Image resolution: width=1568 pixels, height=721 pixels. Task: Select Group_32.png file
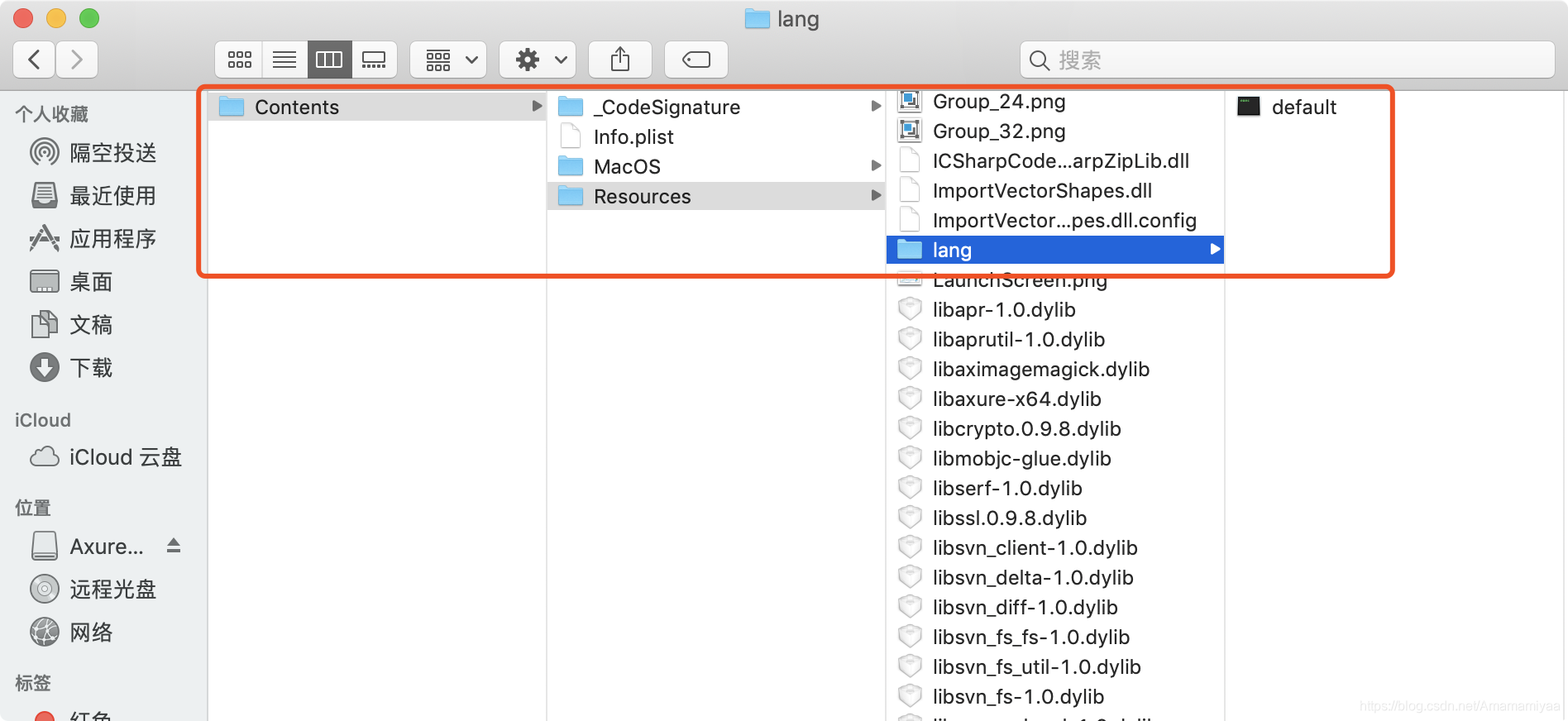point(1054,131)
